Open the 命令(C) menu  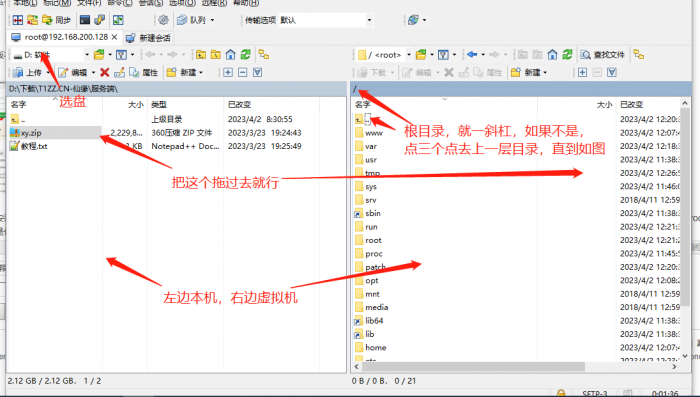tap(119, 3)
